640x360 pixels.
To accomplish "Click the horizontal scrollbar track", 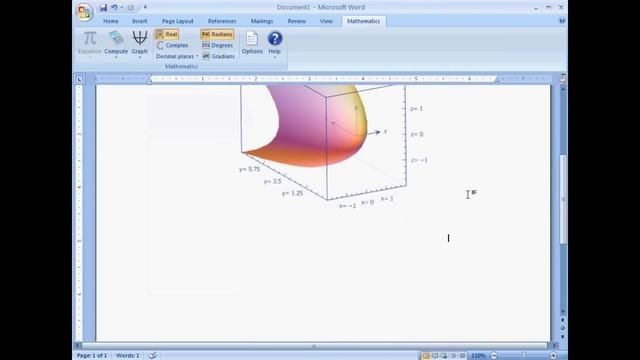I will (x=314, y=346).
